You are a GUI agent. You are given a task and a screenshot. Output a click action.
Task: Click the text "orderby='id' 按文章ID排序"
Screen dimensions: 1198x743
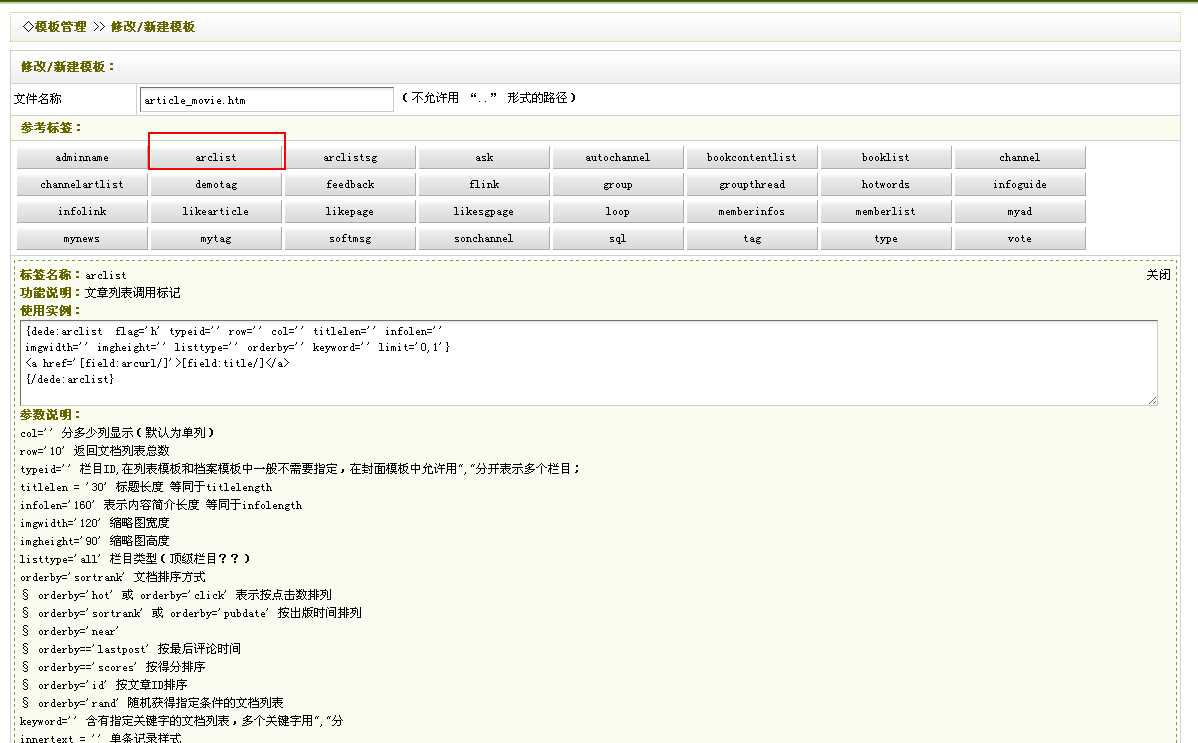pyautogui.click(x=112, y=685)
